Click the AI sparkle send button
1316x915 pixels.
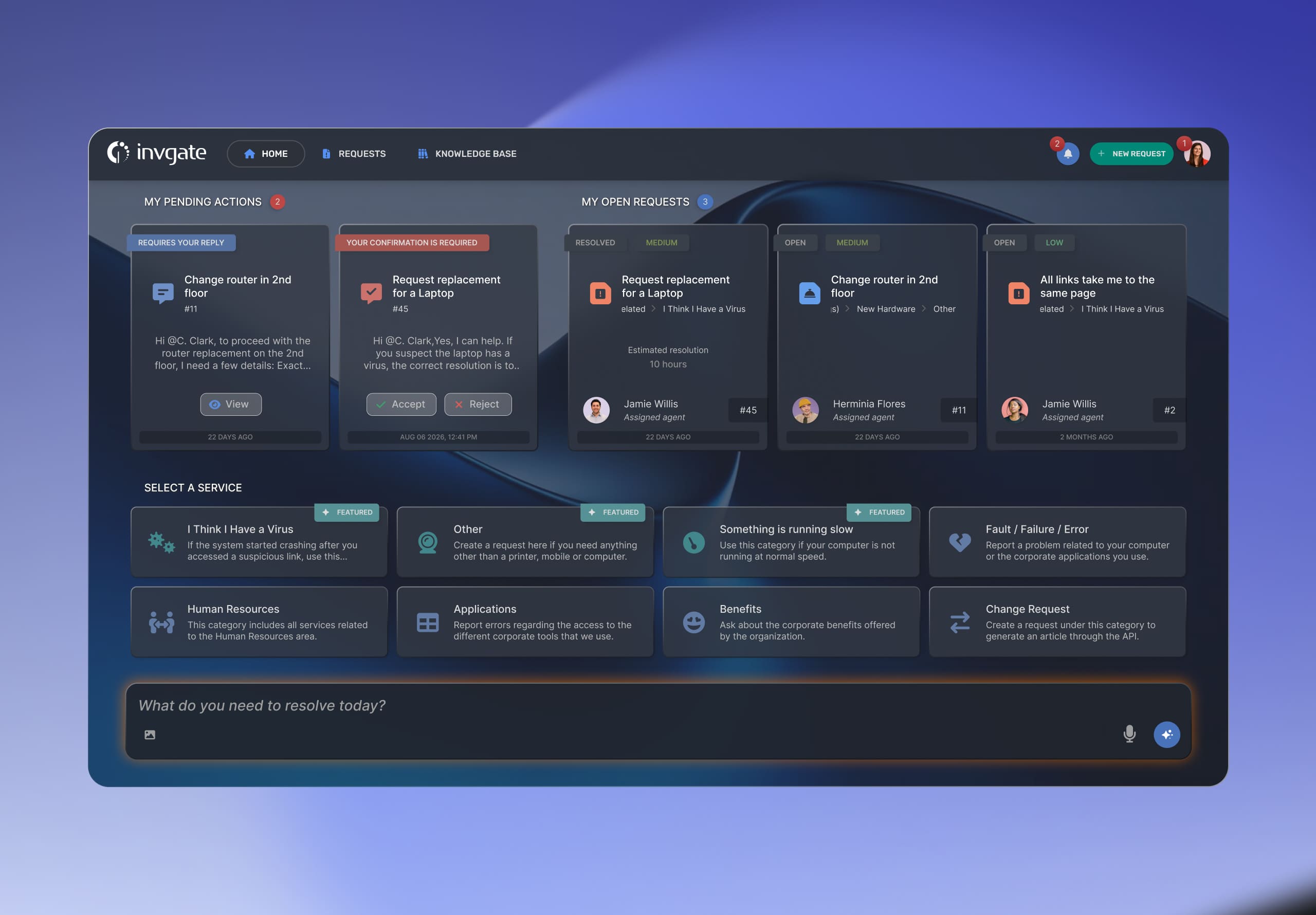[1166, 735]
